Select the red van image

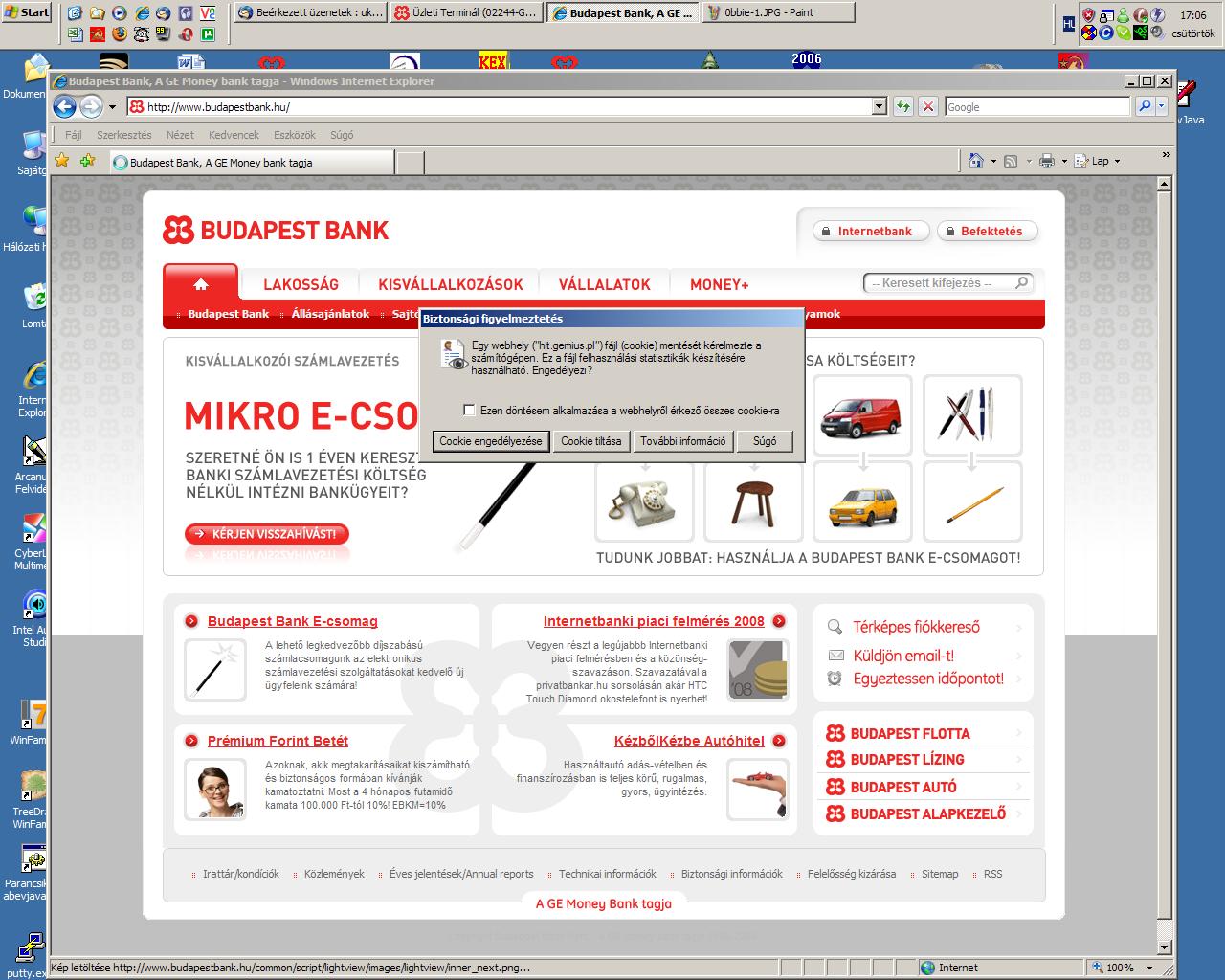pos(863,414)
